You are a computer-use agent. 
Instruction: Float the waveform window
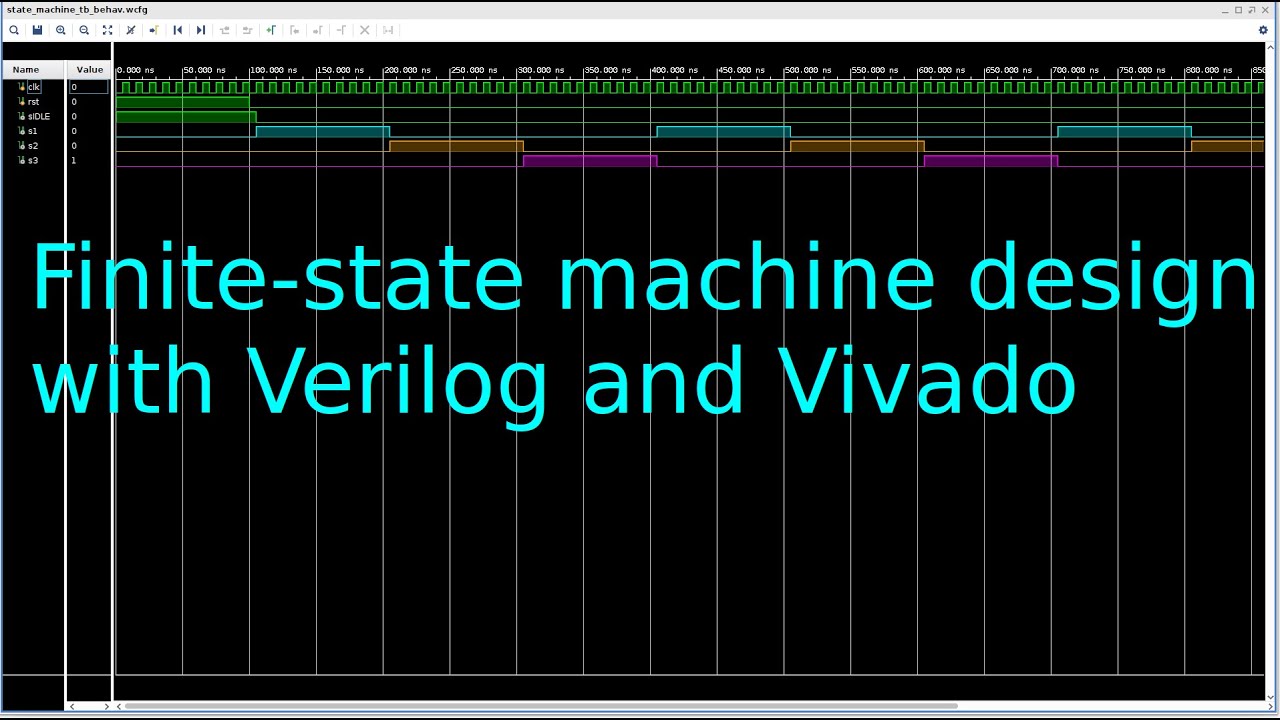click(x=1251, y=10)
